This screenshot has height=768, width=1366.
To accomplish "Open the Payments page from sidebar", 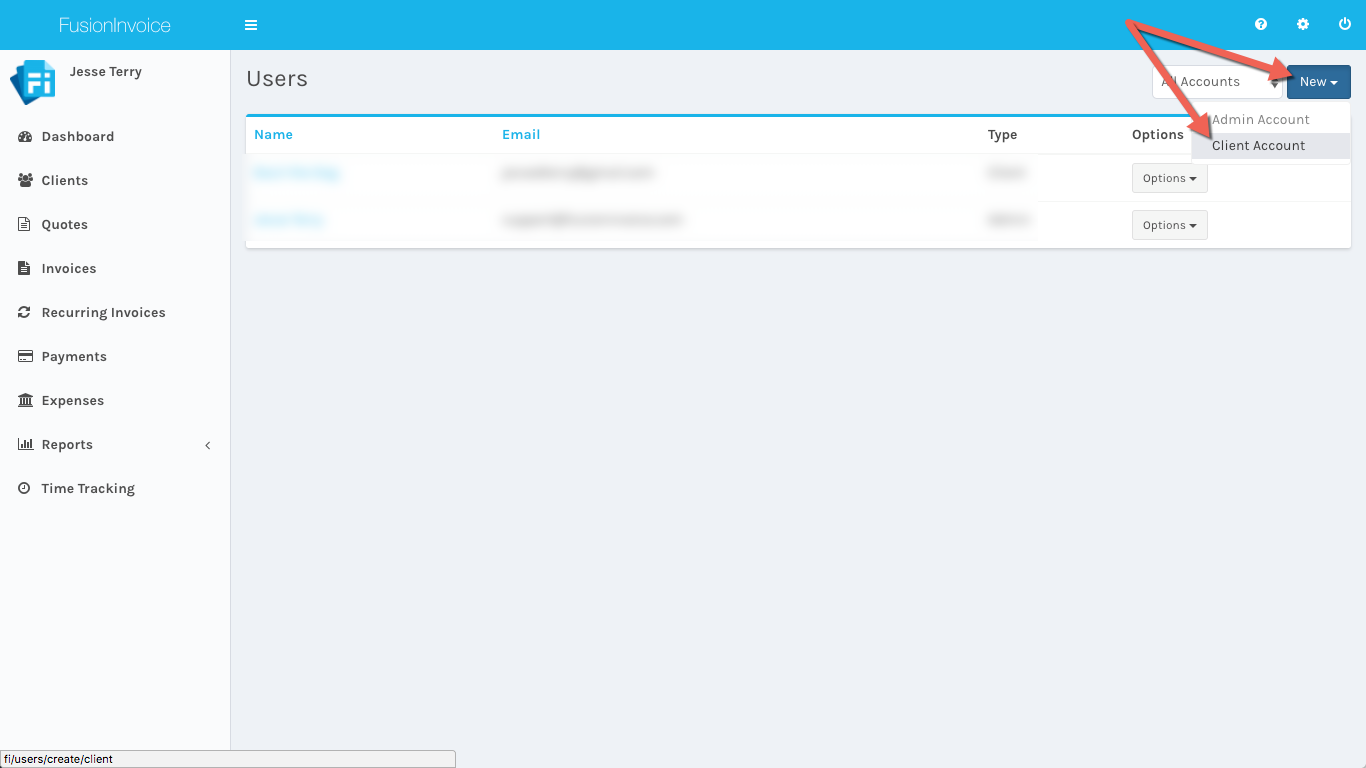I will coord(74,357).
